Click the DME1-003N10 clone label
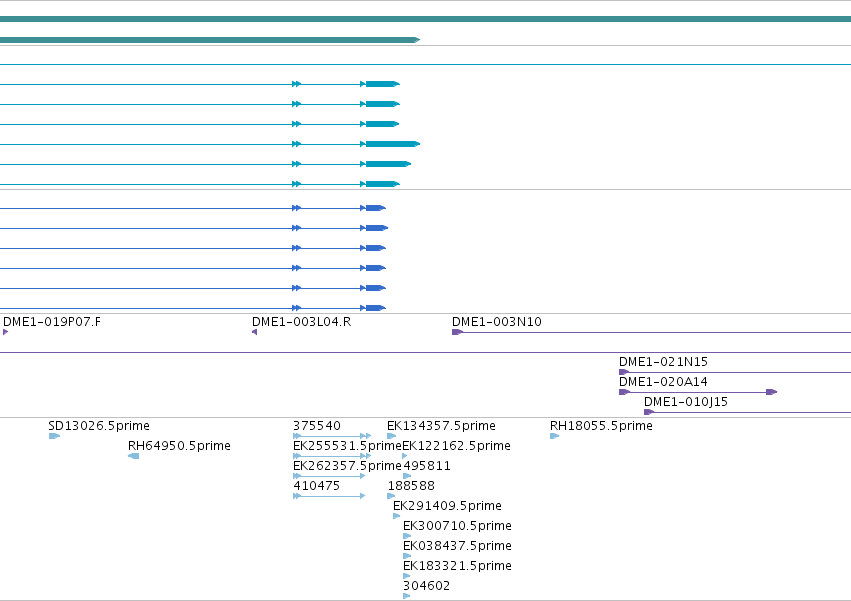This screenshot has width=851, height=601. tap(497, 322)
